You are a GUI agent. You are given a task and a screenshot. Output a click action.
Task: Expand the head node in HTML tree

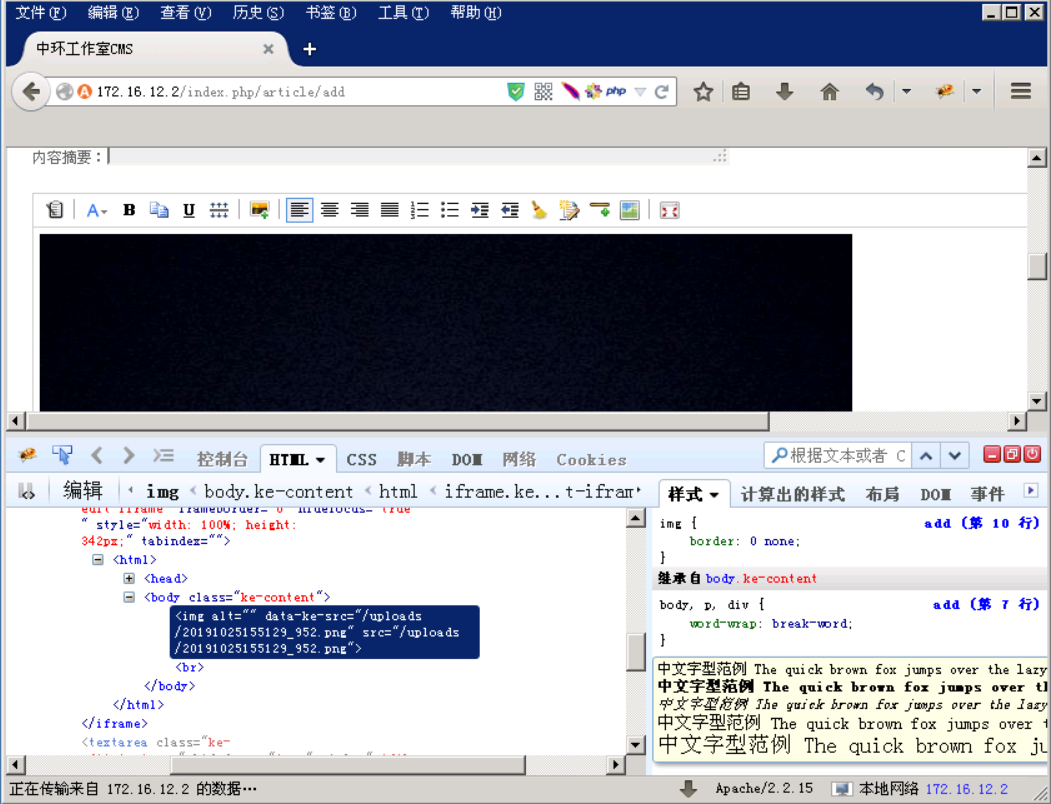click(129, 579)
